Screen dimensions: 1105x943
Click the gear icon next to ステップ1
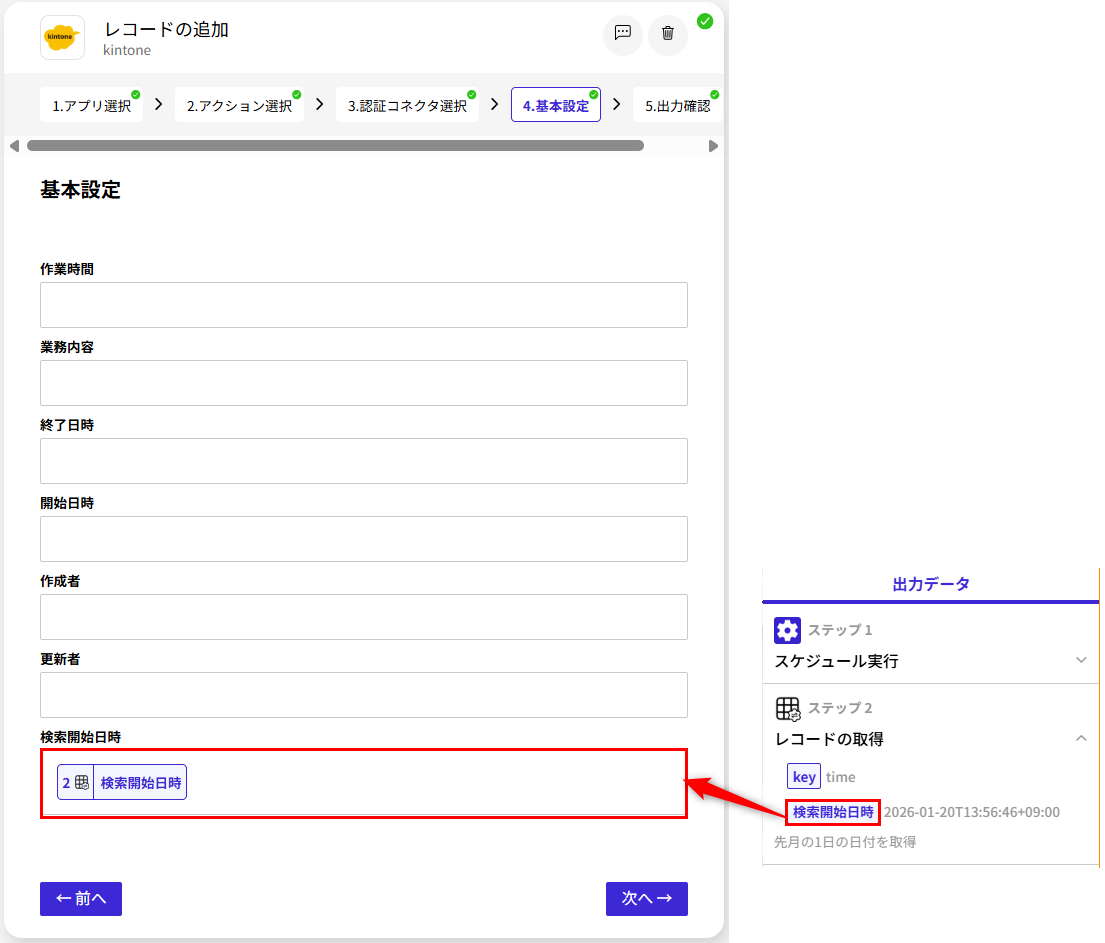coord(787,630)
